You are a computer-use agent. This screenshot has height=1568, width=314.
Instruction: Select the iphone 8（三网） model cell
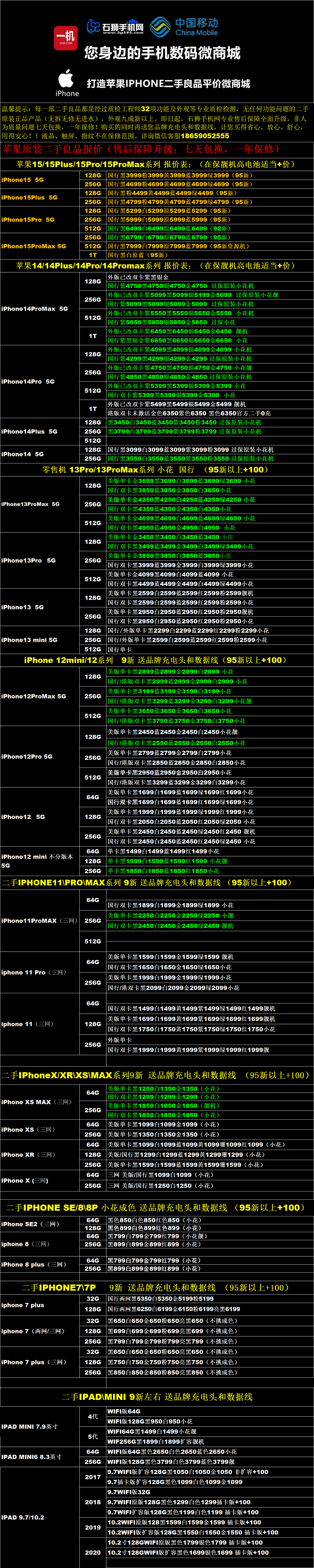(x=40, y=1243)
